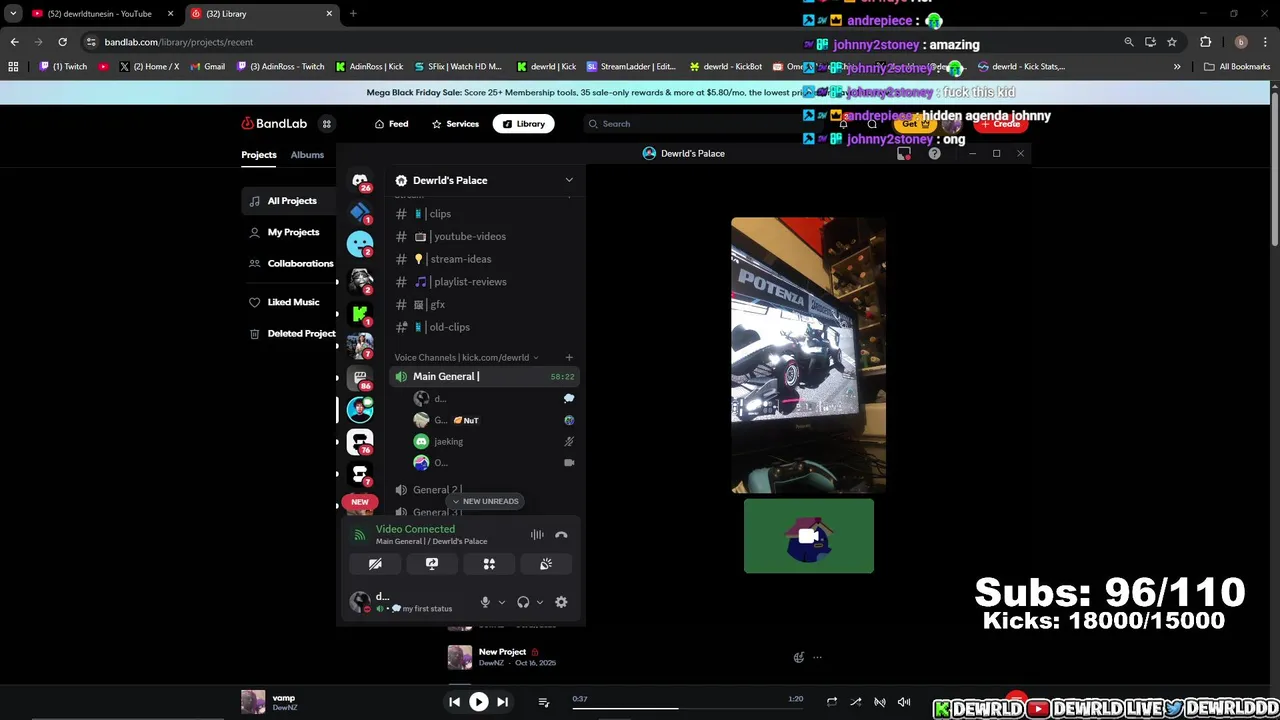Open the playlist-reviews channel
Viewport: 1280px width, 720px height.
(484, 282)
